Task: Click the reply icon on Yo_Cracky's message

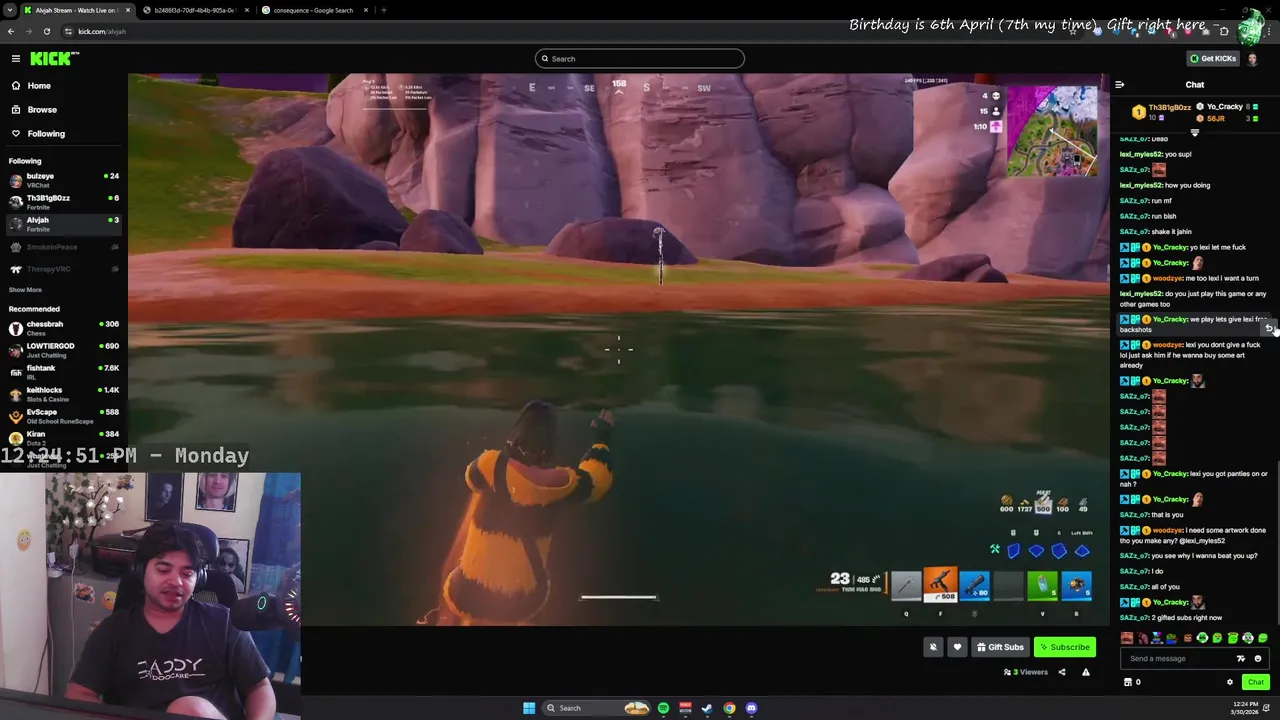Action: point(1269,328)
